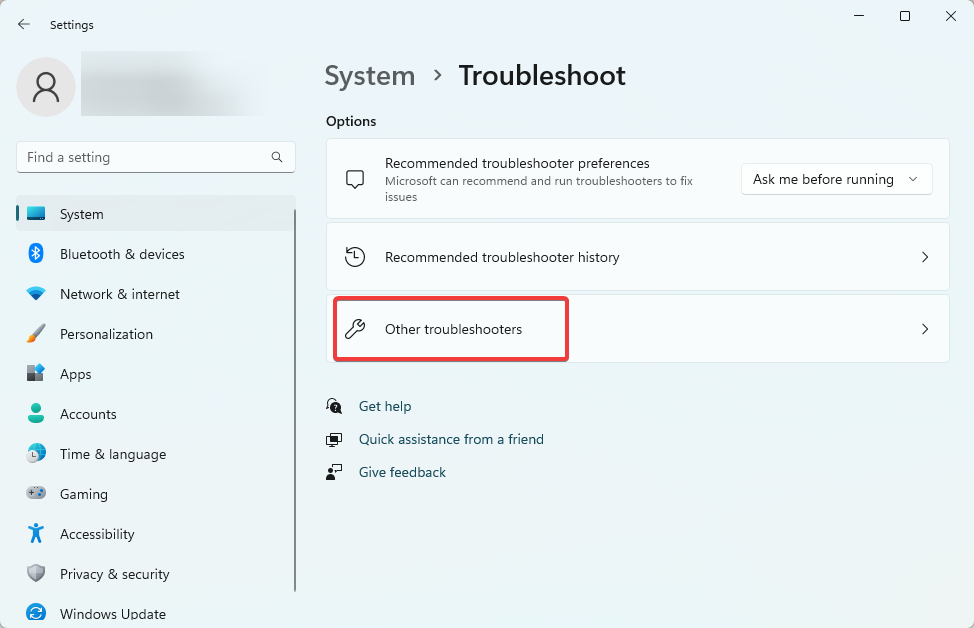
Task: Click the Give feedback person icon
Action: tap(334, 472)
